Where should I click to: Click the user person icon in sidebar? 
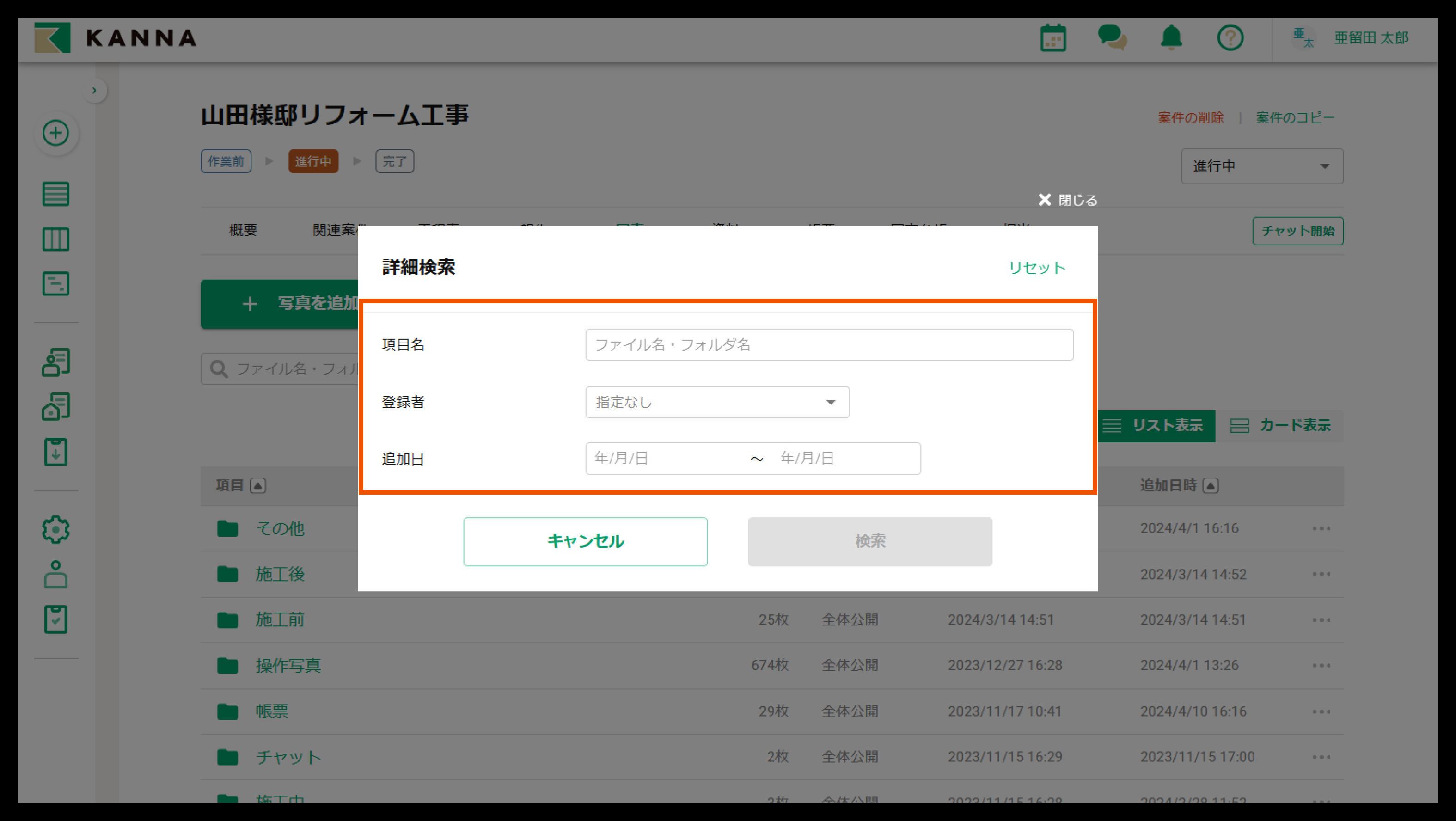tap(56, 575)
